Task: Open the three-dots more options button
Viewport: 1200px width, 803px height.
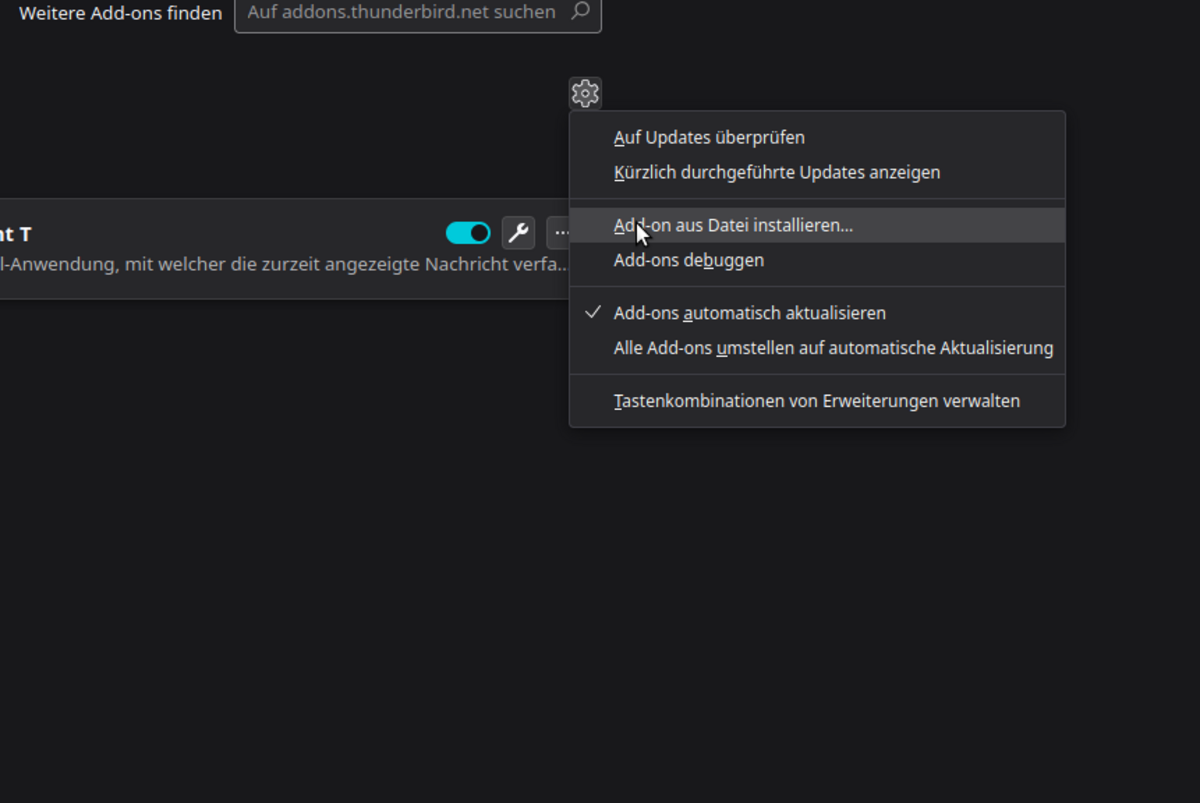Action: click(560, 233)
